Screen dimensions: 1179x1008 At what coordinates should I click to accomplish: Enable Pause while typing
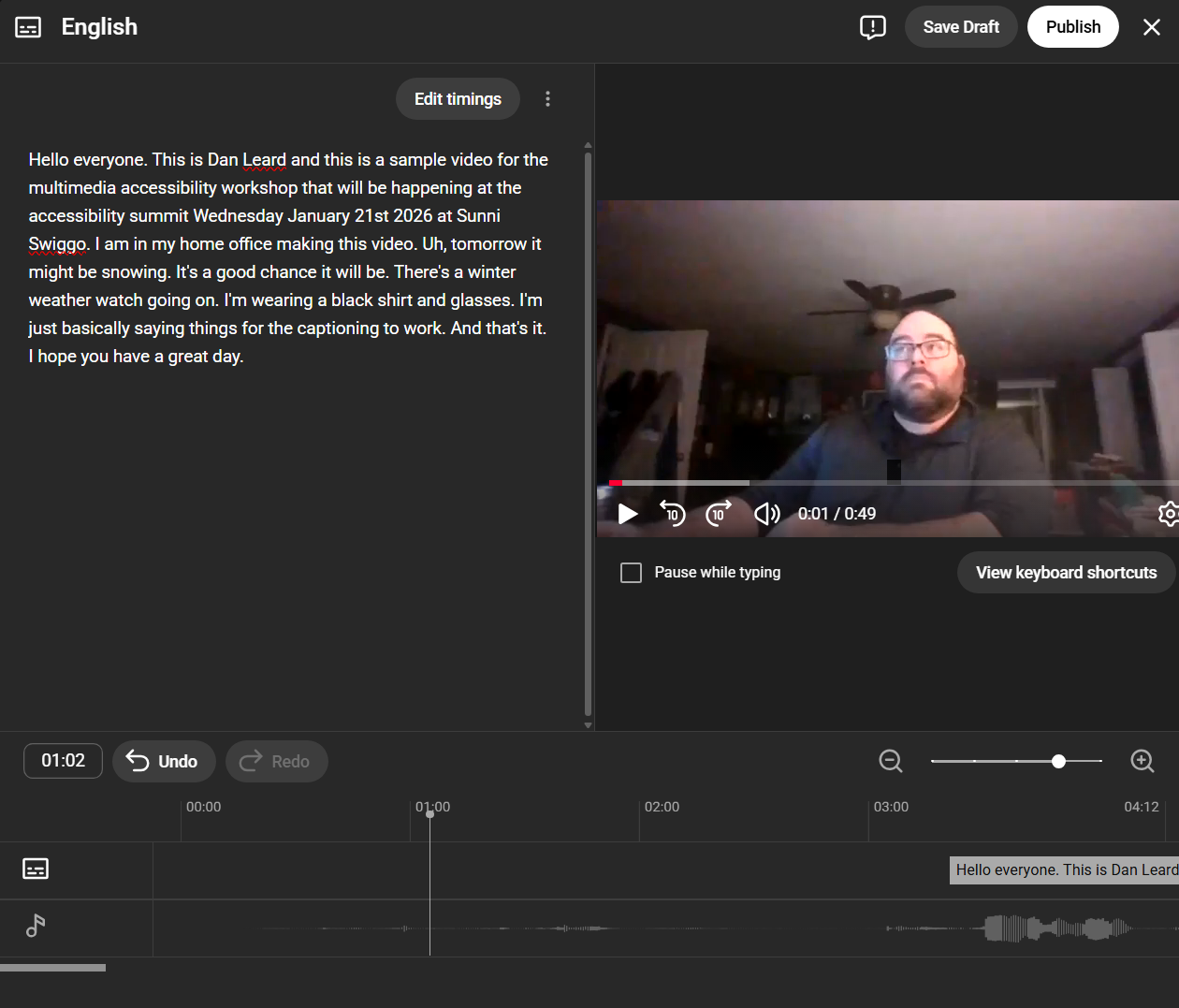(x=631, y=572)
